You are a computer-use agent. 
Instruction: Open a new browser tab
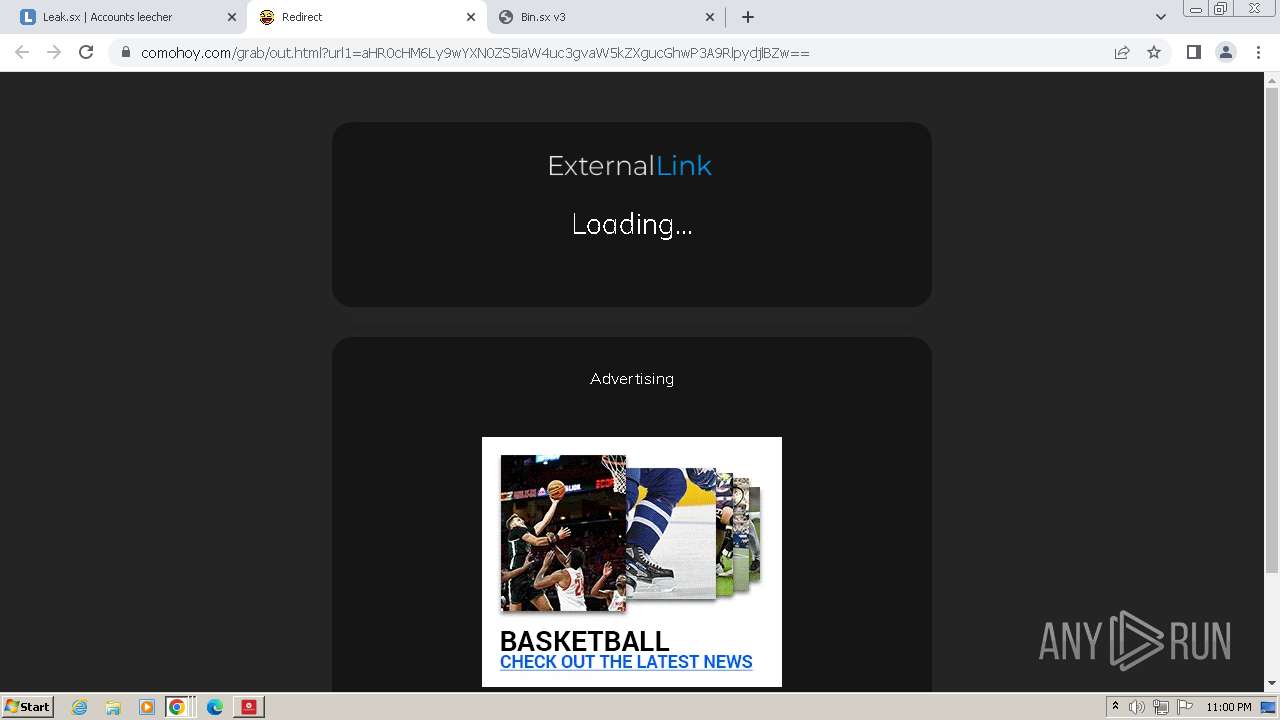click(748, 17)
